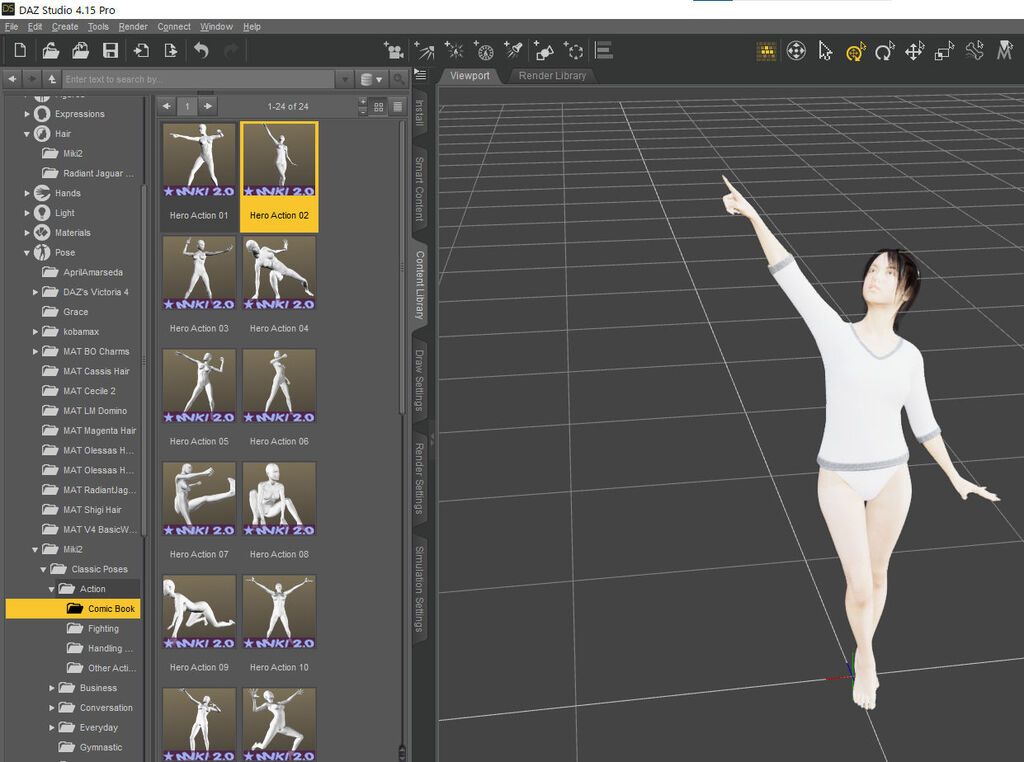Switch to the Render Library tab
The width and height of the screenshot is (1024, 762).
[552, 76]
